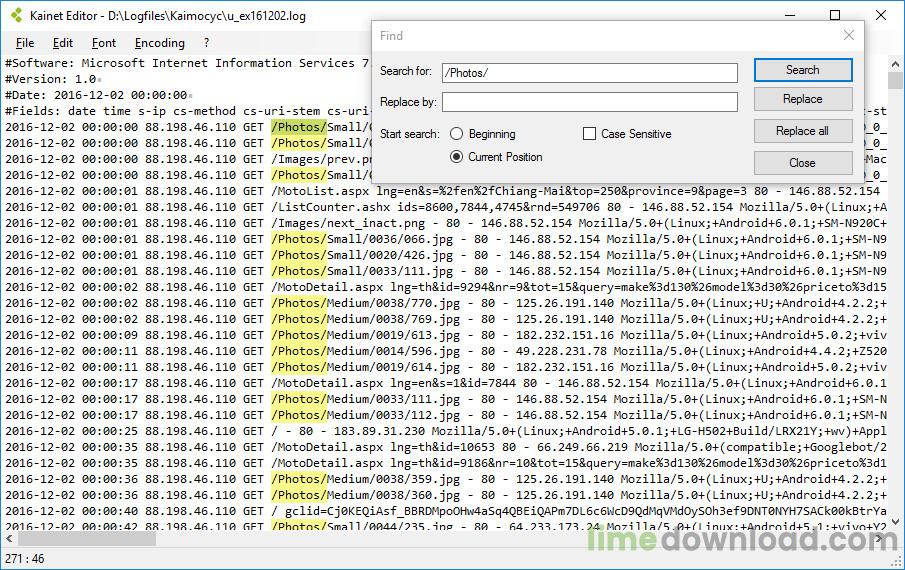This screenshot has width=905, height=570.
Task: Click the Replace all button
Action: pyautogui.click(x=803, y=131)
